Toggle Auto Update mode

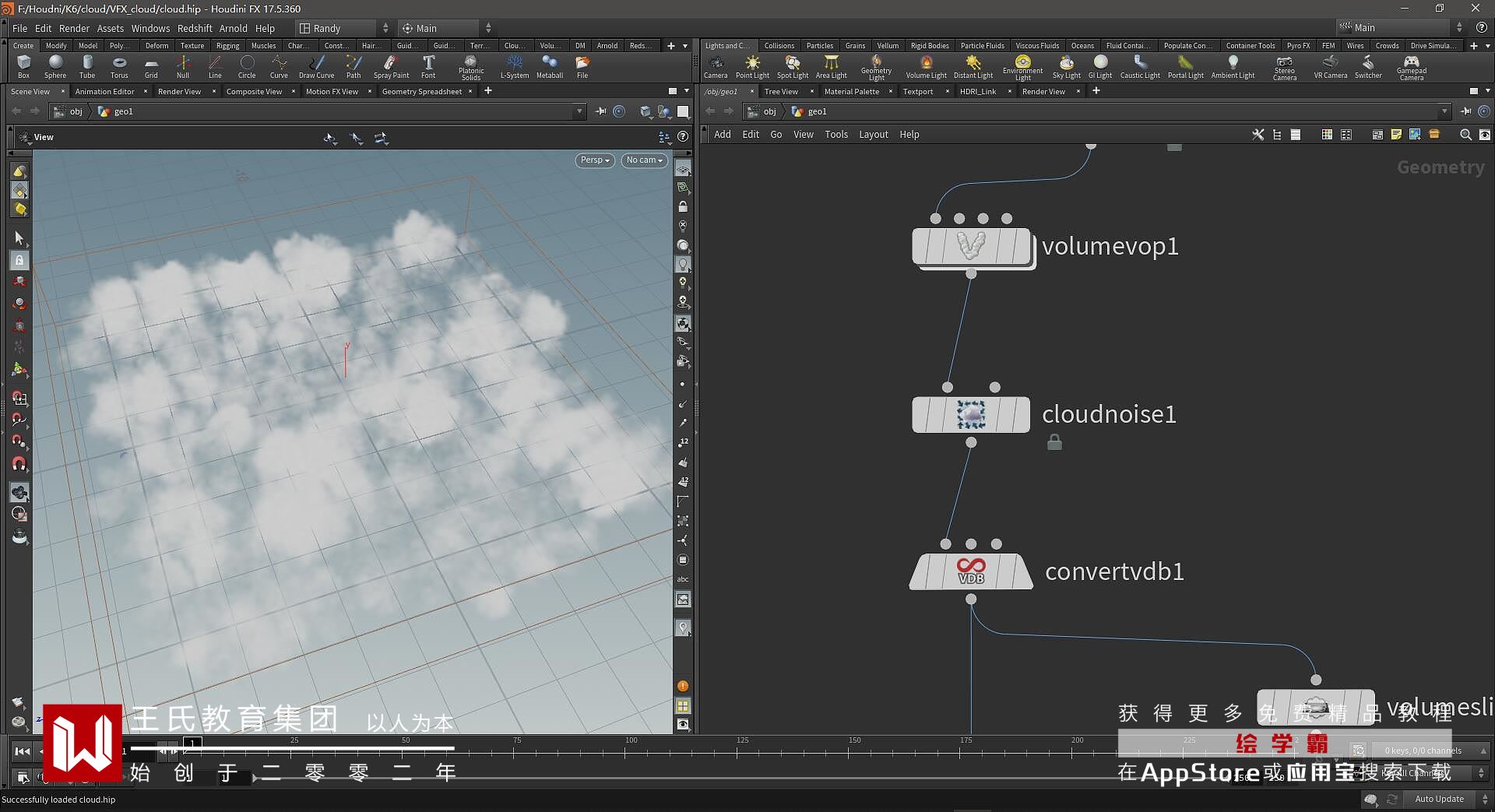pos(1439,799)
